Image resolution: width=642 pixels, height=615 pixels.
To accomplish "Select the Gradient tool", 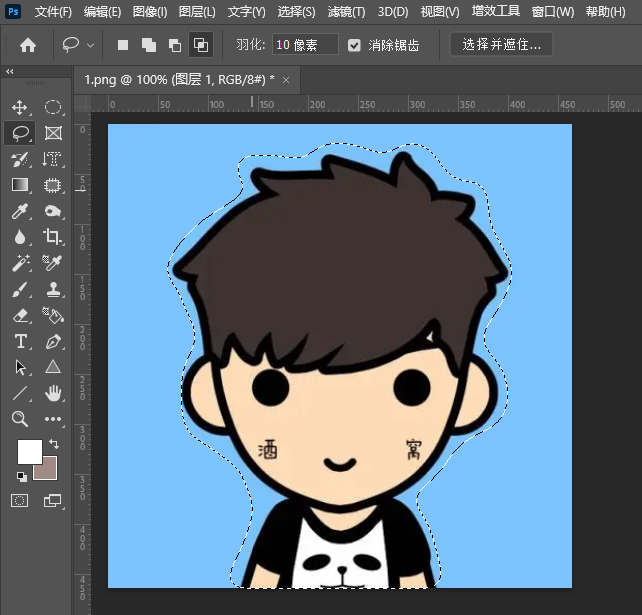I will tap(20, 185).
